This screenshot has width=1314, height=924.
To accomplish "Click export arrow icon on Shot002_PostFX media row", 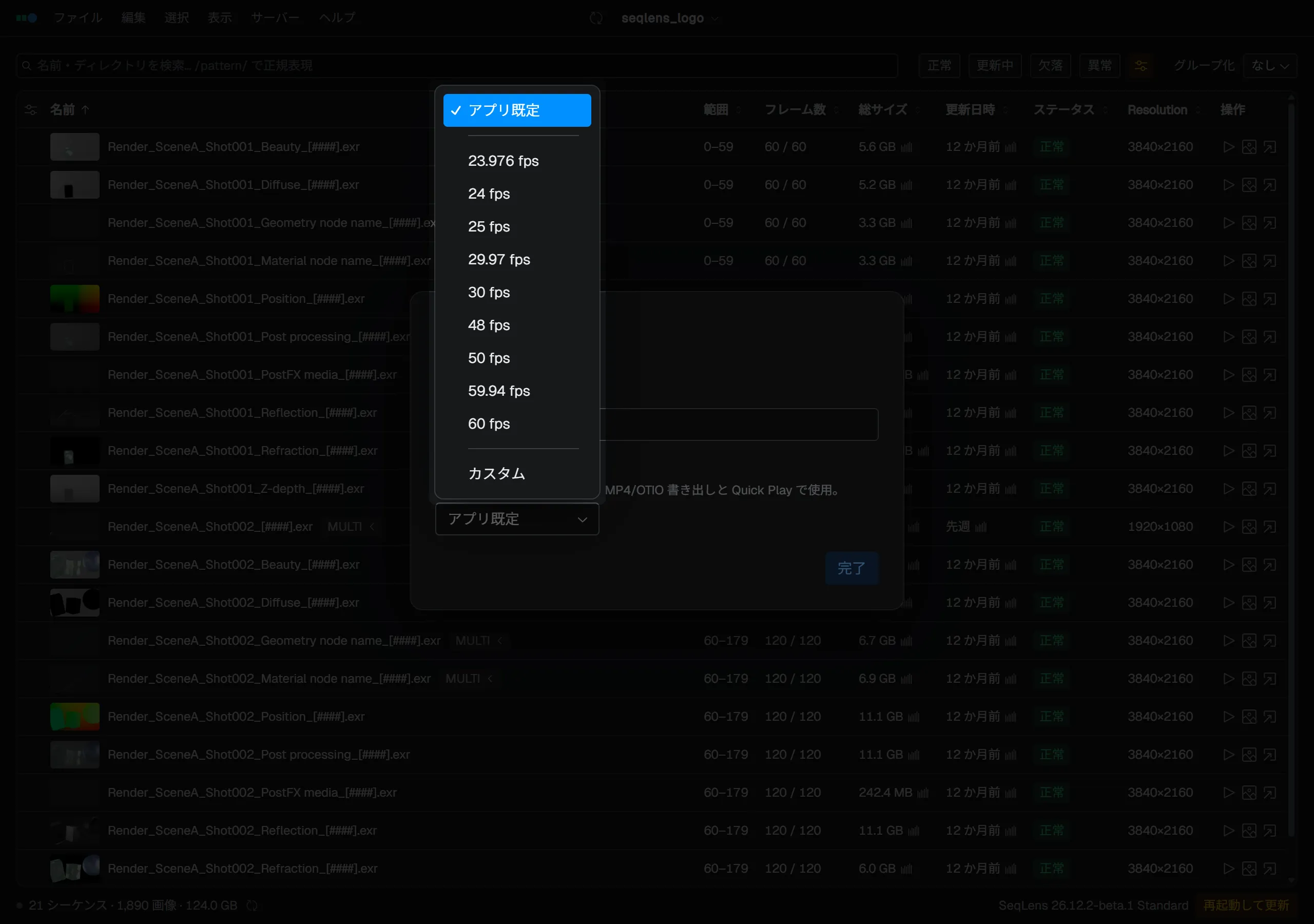I will (1269, 792).
